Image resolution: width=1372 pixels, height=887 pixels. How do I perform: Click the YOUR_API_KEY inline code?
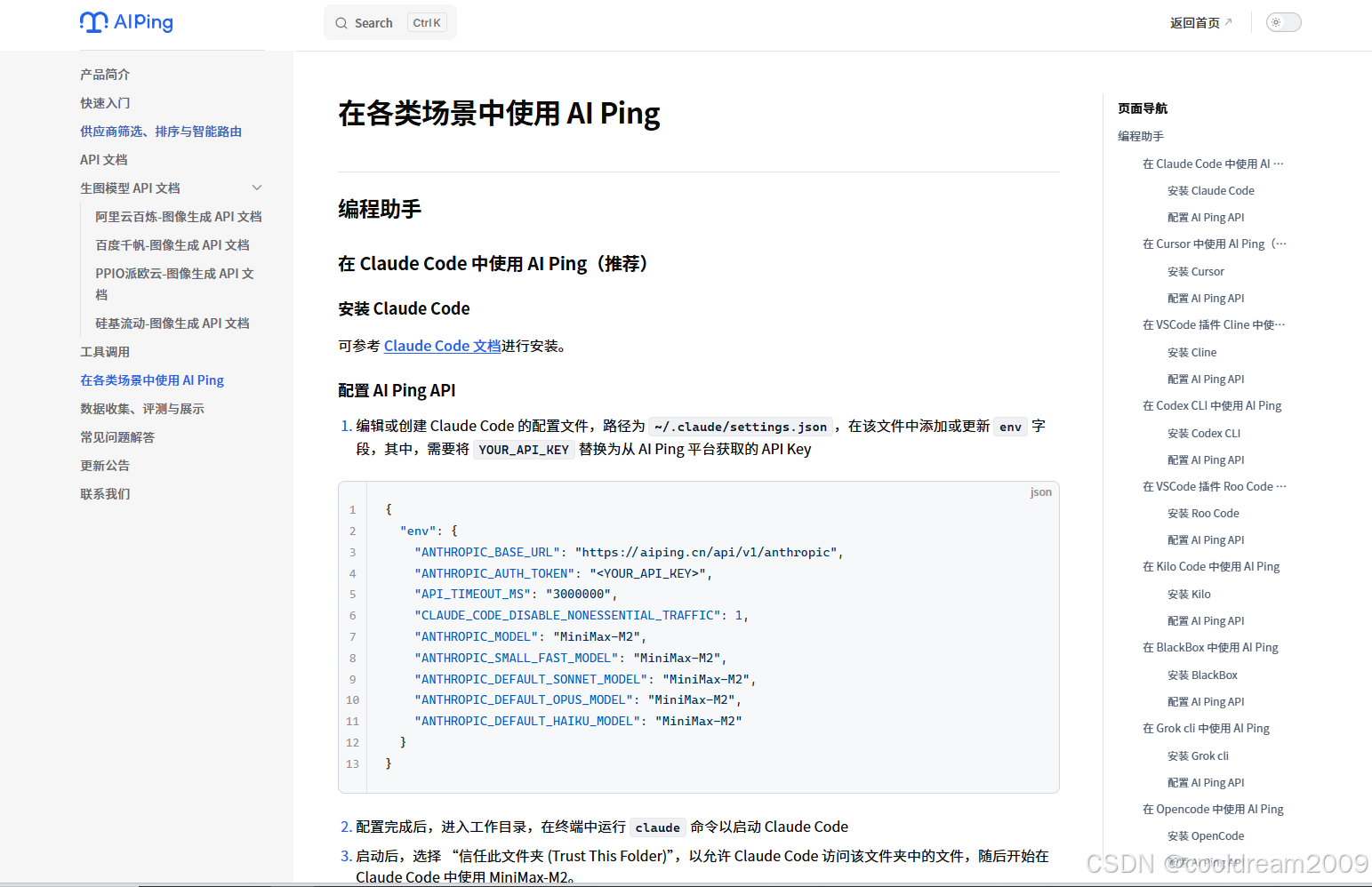[x=524, y=450]
